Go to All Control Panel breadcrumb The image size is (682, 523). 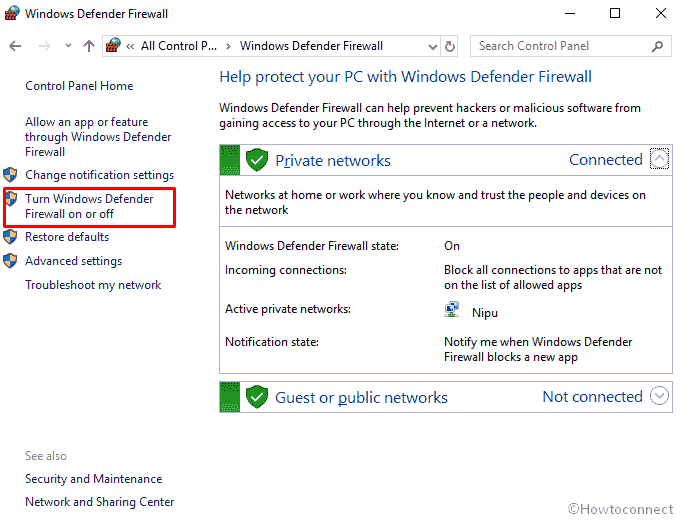point(179,46)
